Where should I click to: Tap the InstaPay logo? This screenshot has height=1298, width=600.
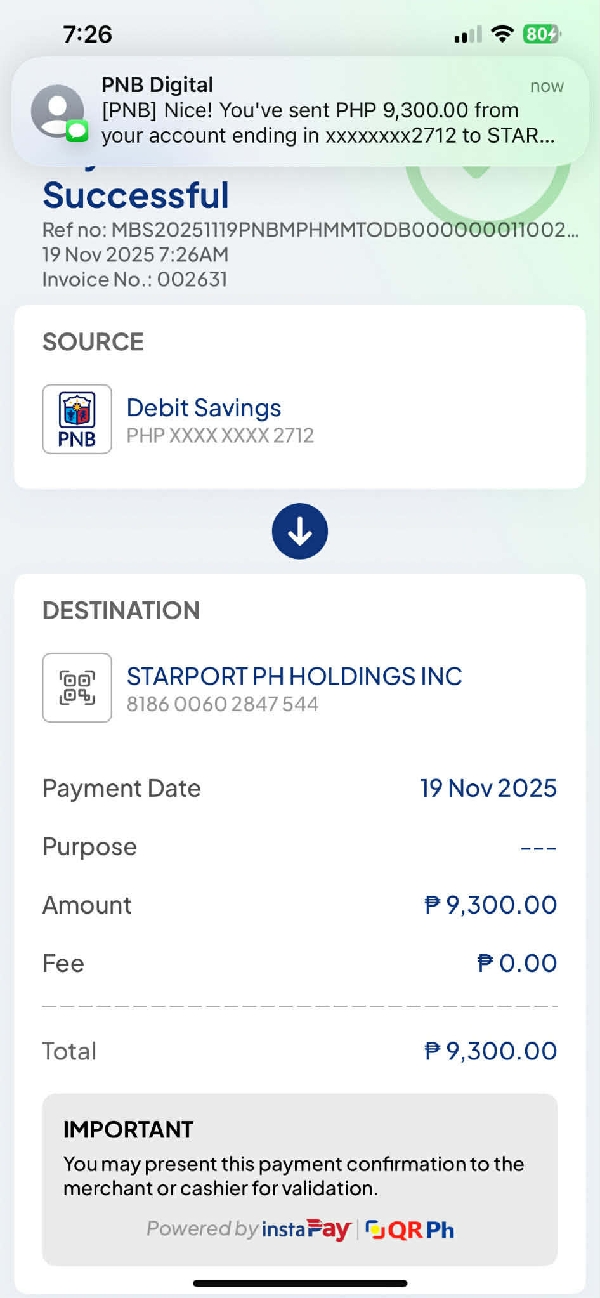[306, 1229]
